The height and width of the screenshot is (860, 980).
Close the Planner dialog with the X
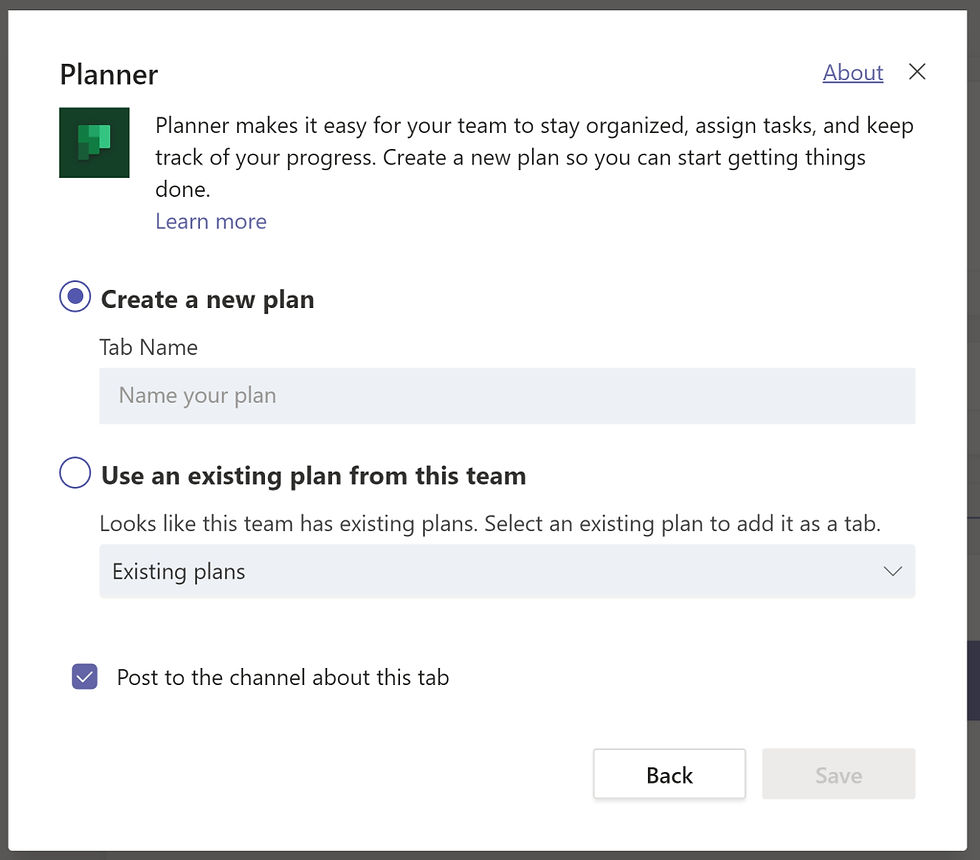[x=917, y=72]
